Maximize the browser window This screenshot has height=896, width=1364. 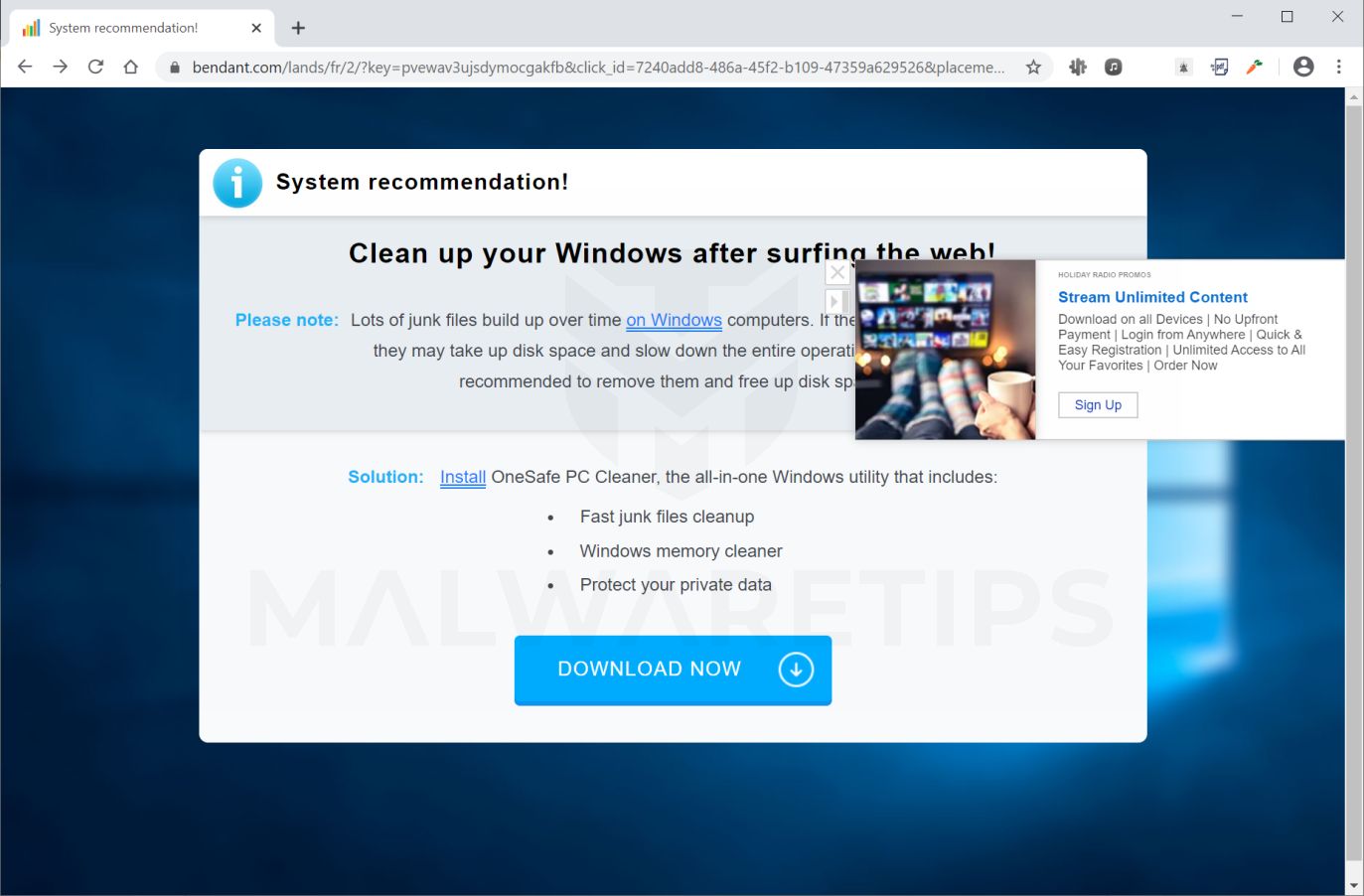(x=1288, y=16)
